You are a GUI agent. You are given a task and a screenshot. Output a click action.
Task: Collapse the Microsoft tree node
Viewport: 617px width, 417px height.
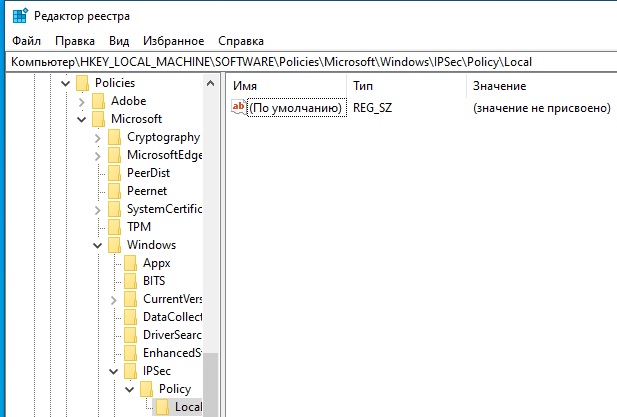81,119
